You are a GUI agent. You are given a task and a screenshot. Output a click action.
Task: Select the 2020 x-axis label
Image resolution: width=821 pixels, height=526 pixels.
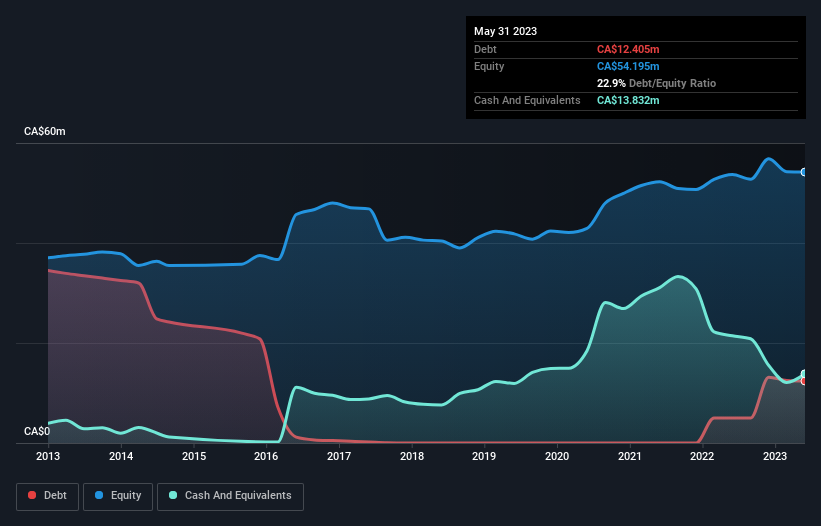click(557, 456)
